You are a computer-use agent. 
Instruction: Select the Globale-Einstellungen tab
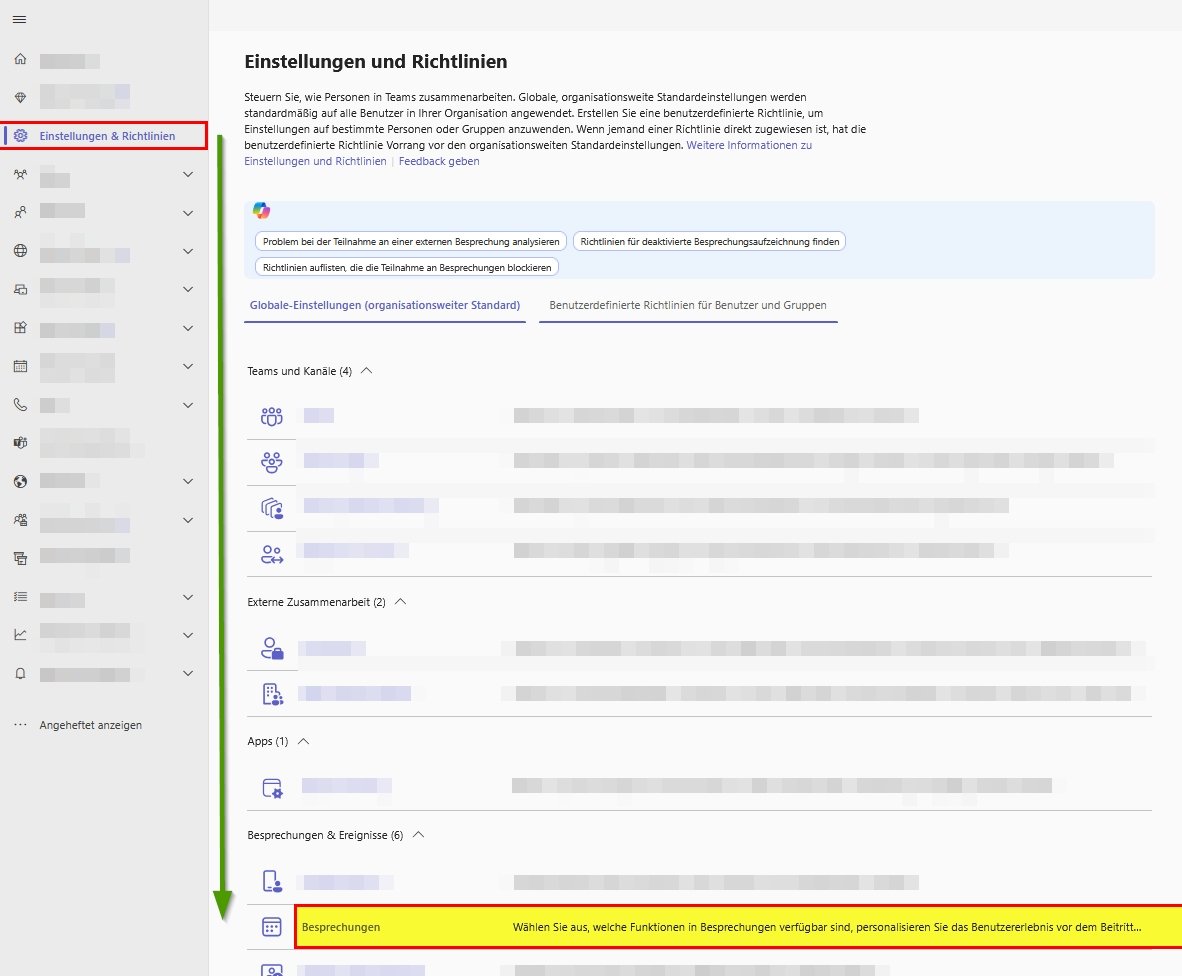point(385,305)
